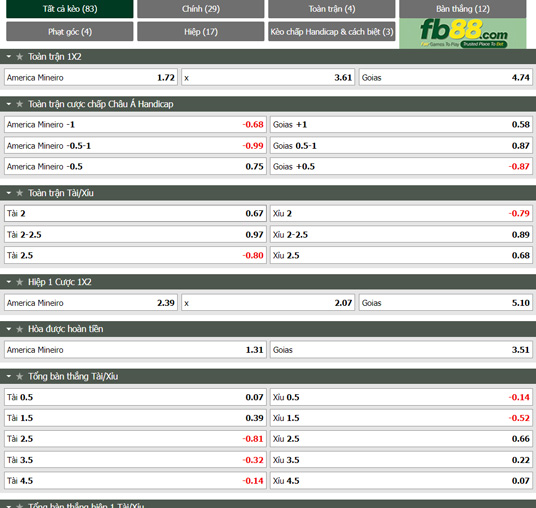This screenshot has height=508, width=536.
Task: Choose Tài 2.5 at -0.81
Action: coord(135,439)
